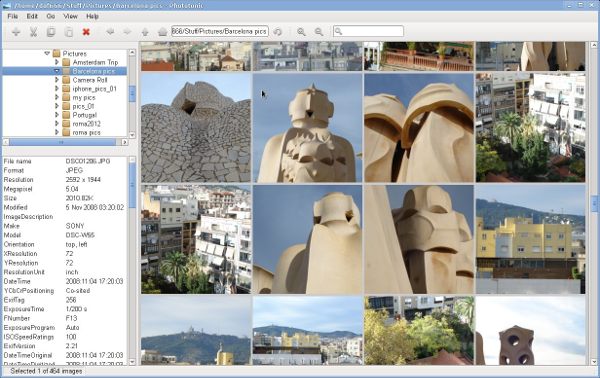Viewport: 600px width, 378px height.
Task: Open the Help menu
Action: tap(92, 16)
